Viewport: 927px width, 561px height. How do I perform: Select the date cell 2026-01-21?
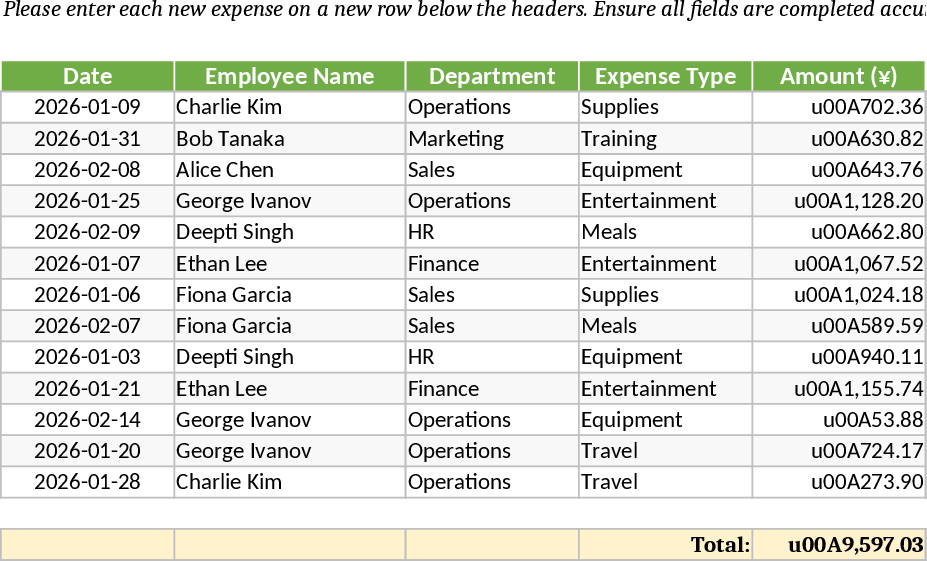(88, 388)
